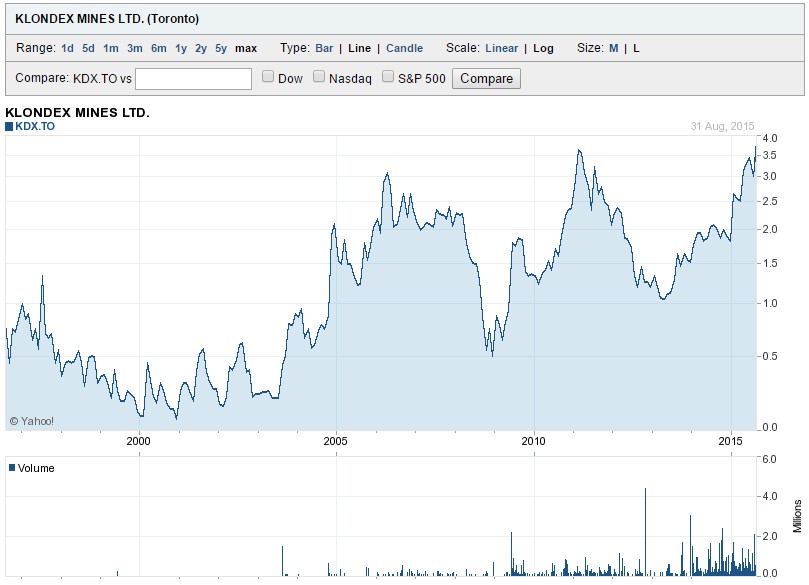
Task: Set chart range to 1d
Action: point(67,48)
